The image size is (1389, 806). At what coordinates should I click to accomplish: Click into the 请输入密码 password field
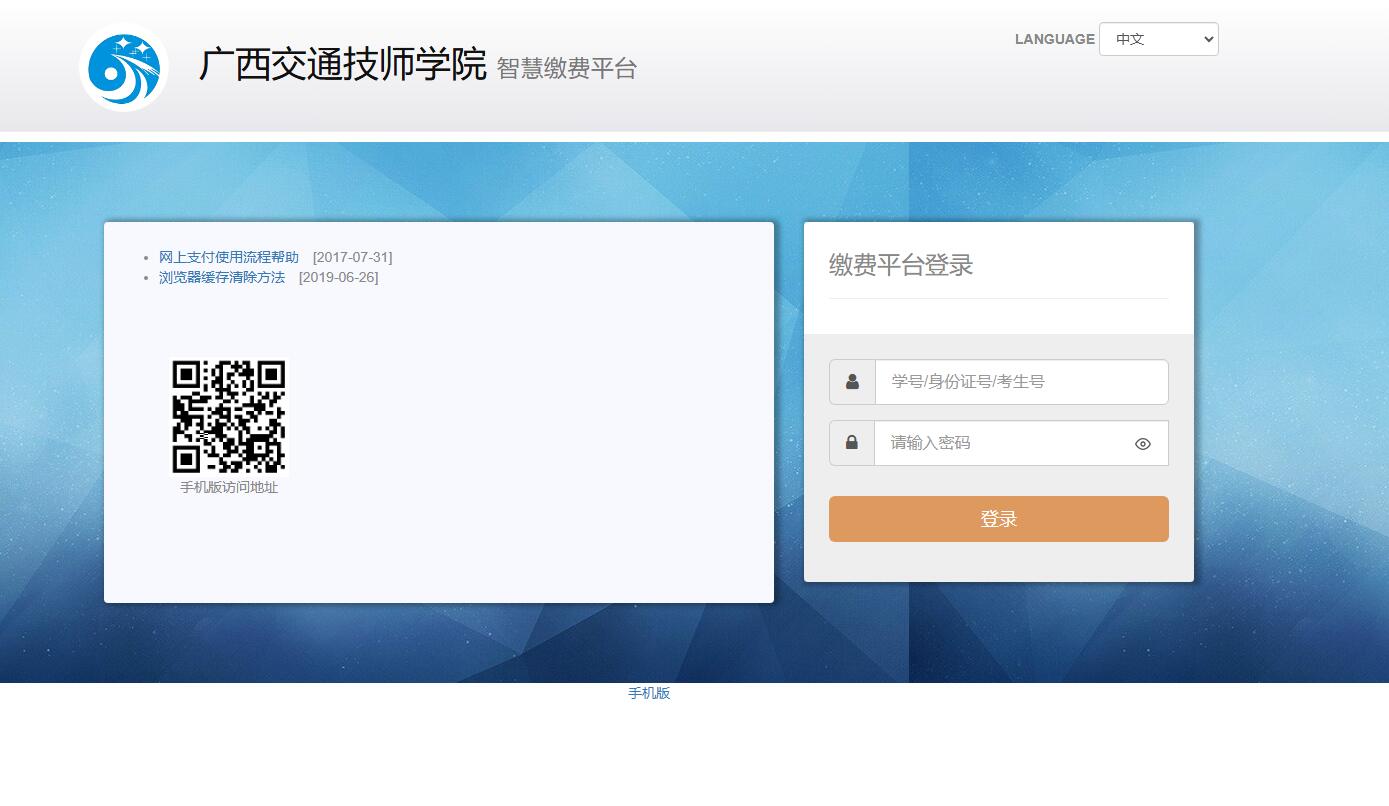pyautogui.click(x=1000, y=443)
